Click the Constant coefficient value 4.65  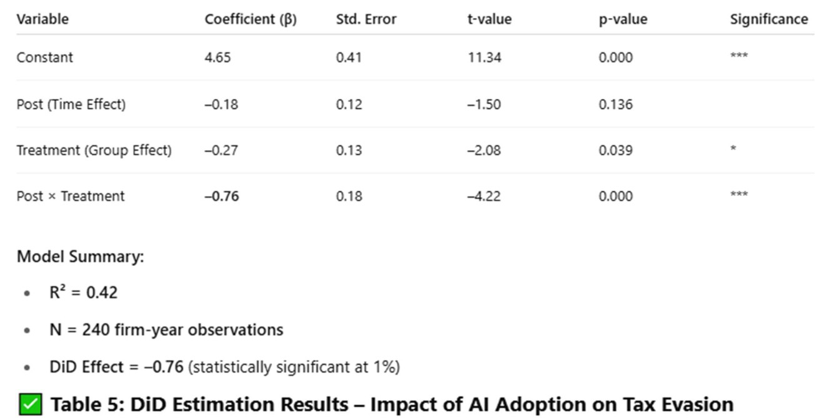217,57
